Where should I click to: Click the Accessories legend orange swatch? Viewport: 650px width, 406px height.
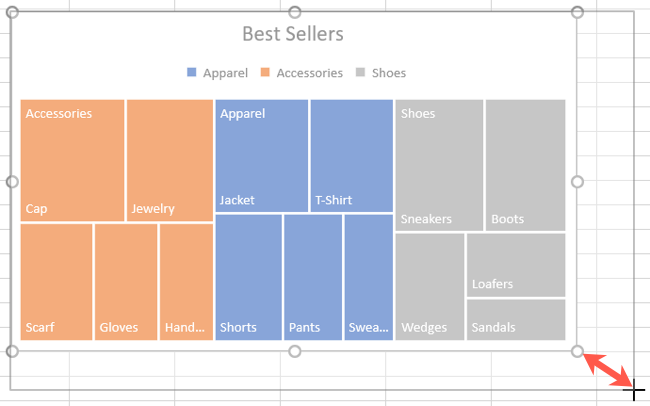coord(266,73)
